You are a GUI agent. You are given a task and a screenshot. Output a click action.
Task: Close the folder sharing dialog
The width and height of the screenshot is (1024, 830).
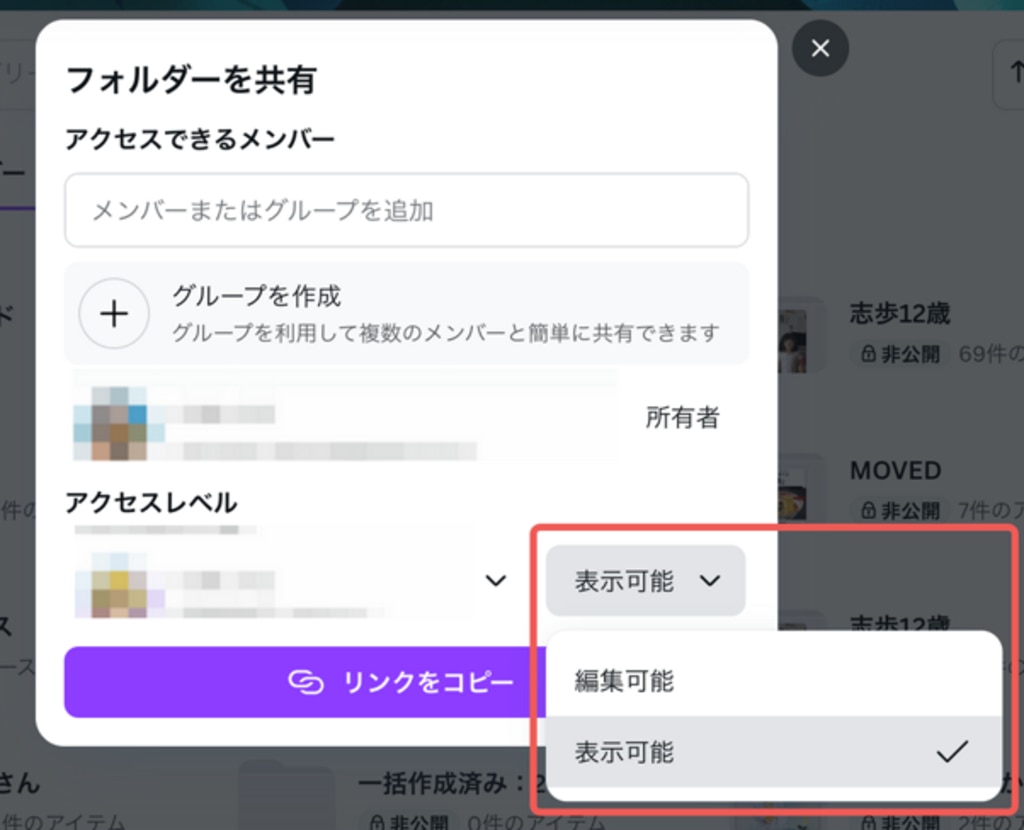(x=820, y=48)
